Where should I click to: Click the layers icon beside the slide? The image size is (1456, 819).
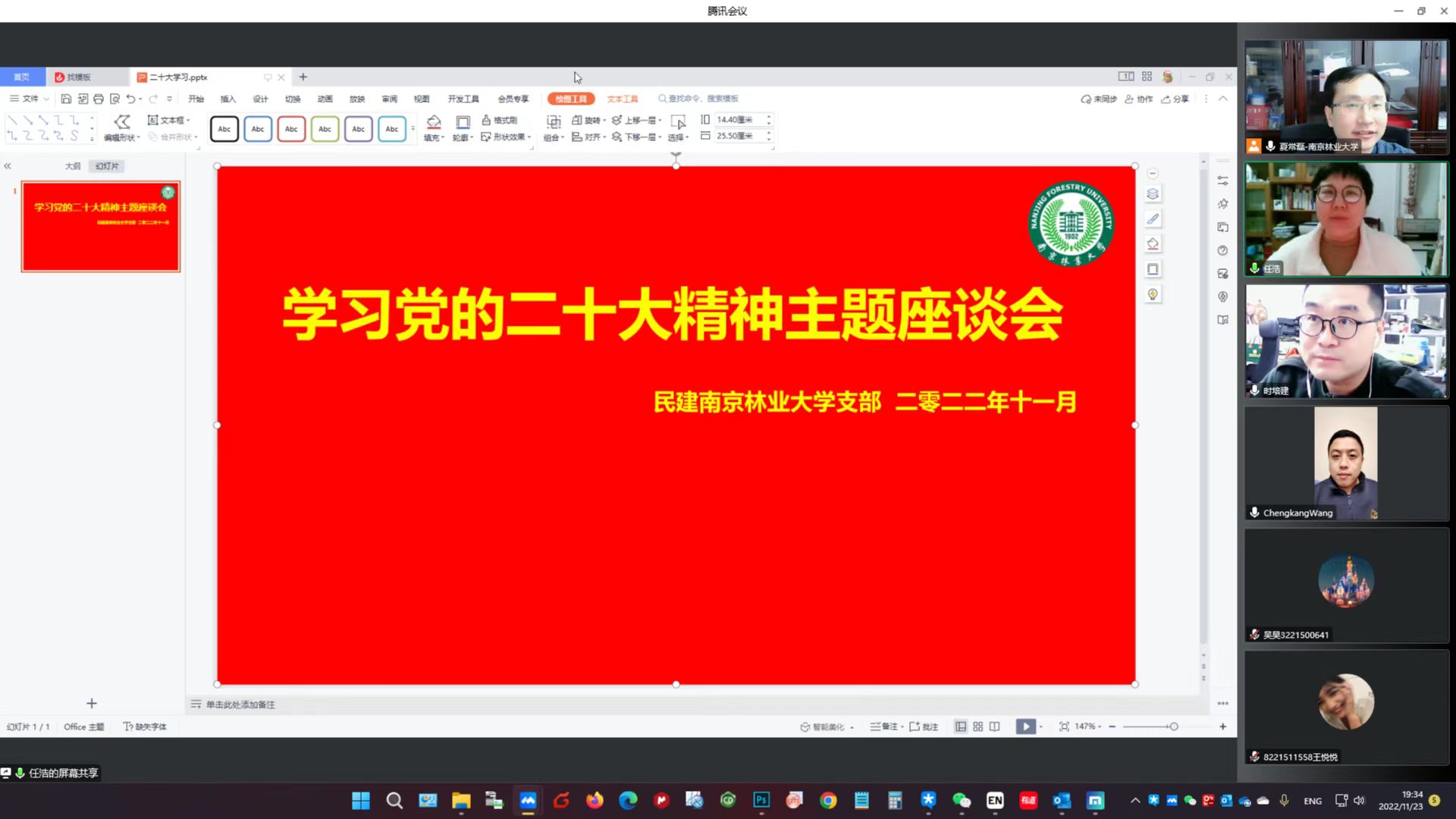1153,194
